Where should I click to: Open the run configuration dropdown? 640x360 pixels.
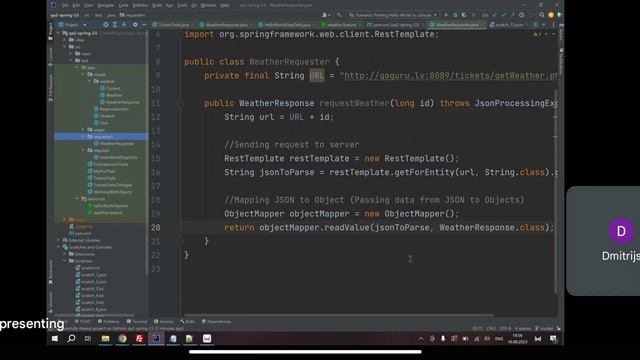click(x=393, y=15)
